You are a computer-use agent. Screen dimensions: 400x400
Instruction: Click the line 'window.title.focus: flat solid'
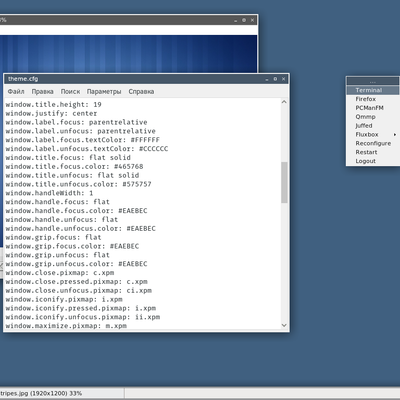tap(68, 158)
